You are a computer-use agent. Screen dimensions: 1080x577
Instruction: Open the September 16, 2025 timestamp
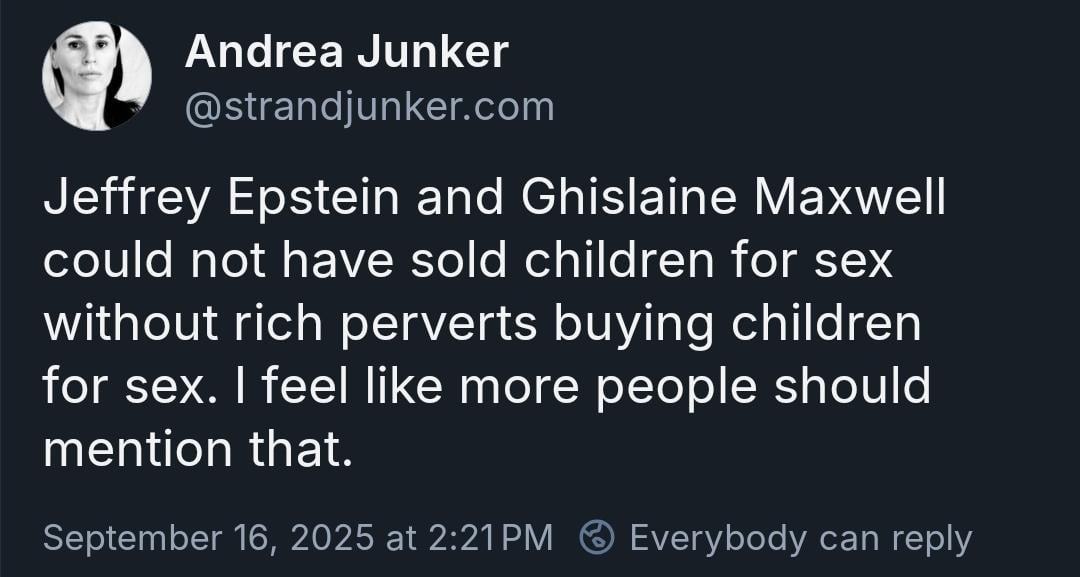click(298, 538)
